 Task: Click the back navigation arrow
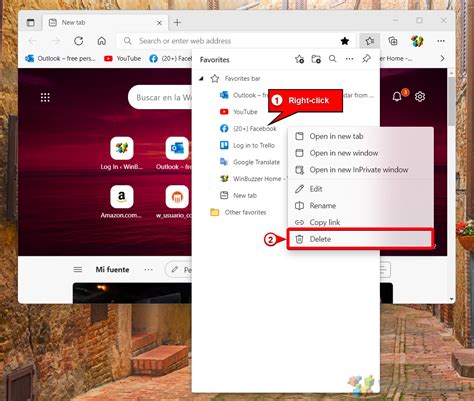click(x=33, y=41)
